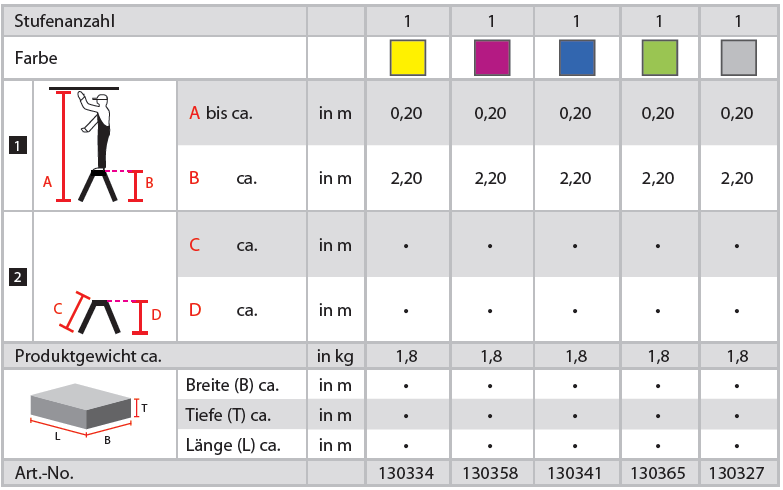Click the red letter D in the table
This screenshot has width=783, height=490.
tap(195, 310)
